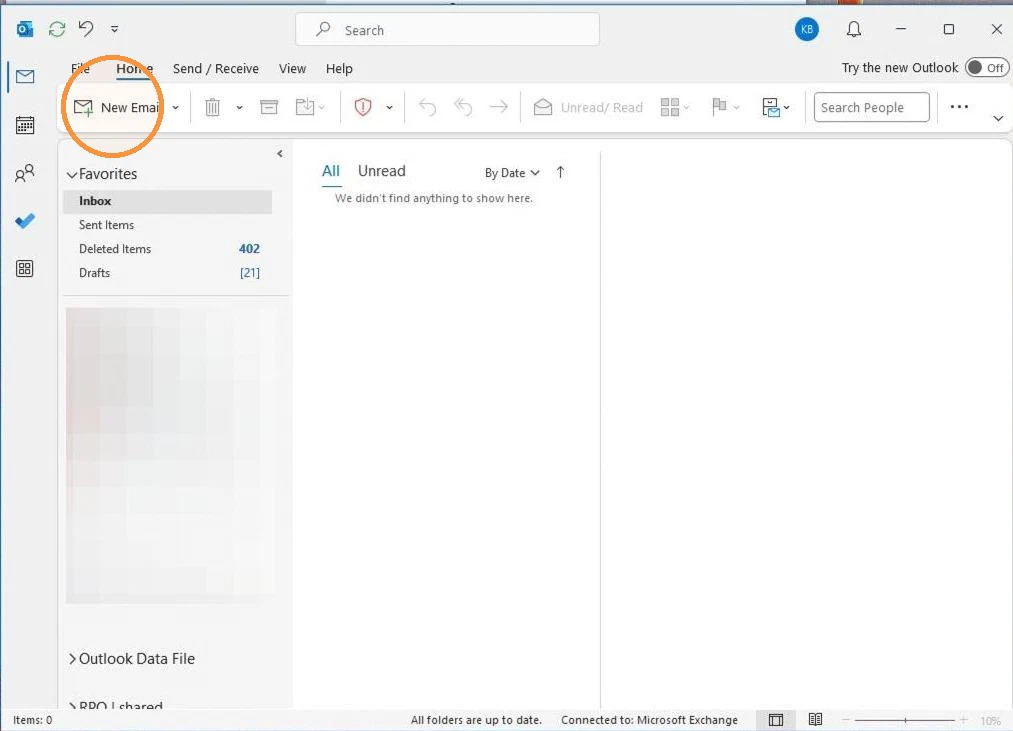Viewport: 1013px width, 731px height.
Task: Select the Inbox folder
Action: coord(167,201)
